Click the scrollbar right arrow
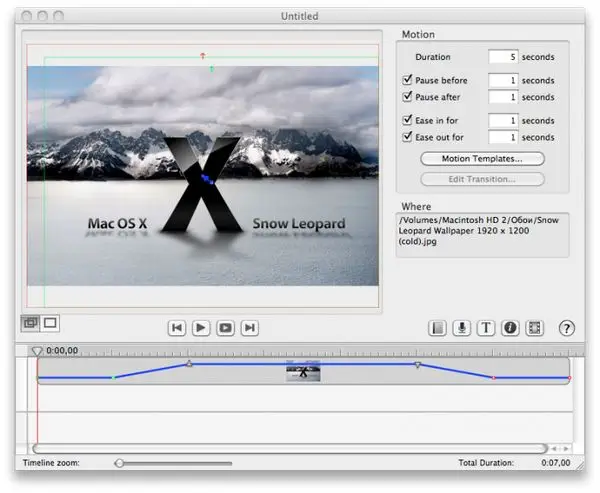The image size is (600, 493). coord(566,448)
